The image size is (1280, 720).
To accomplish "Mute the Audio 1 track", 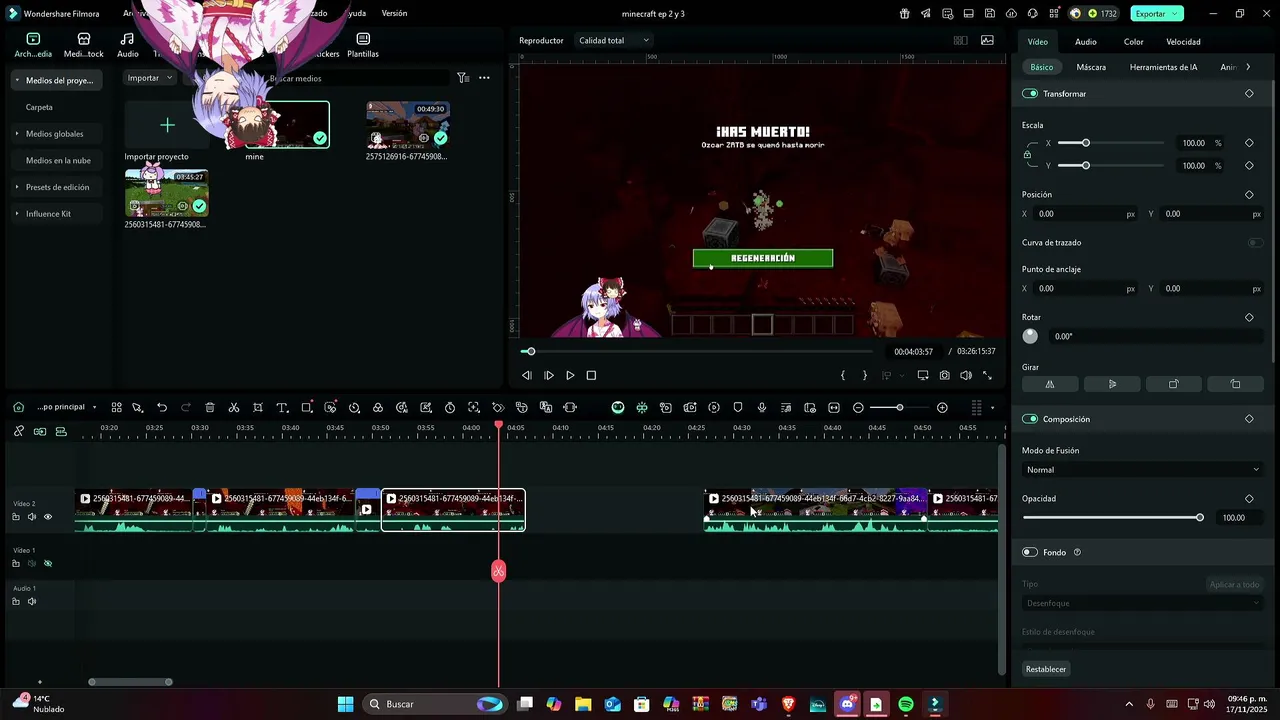I will pos(32,602).
